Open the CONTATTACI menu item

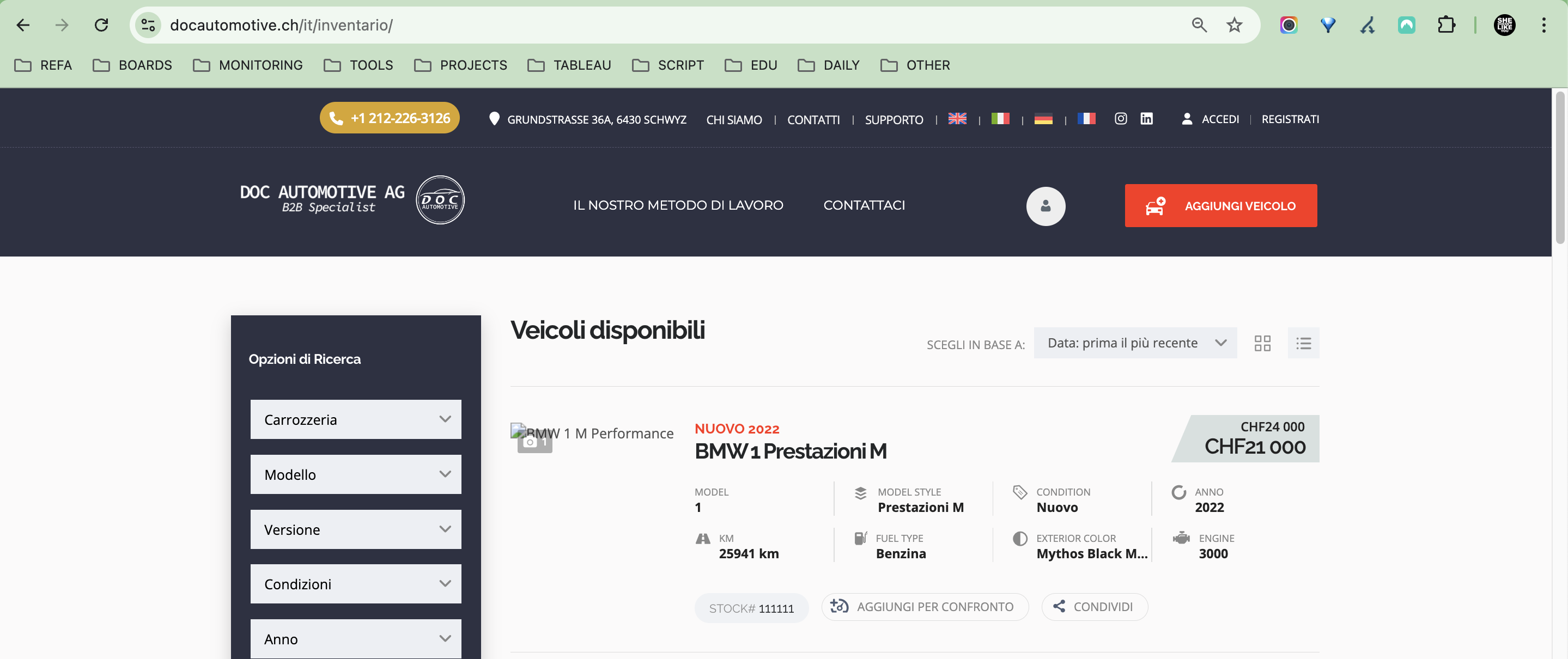[864, 205]
